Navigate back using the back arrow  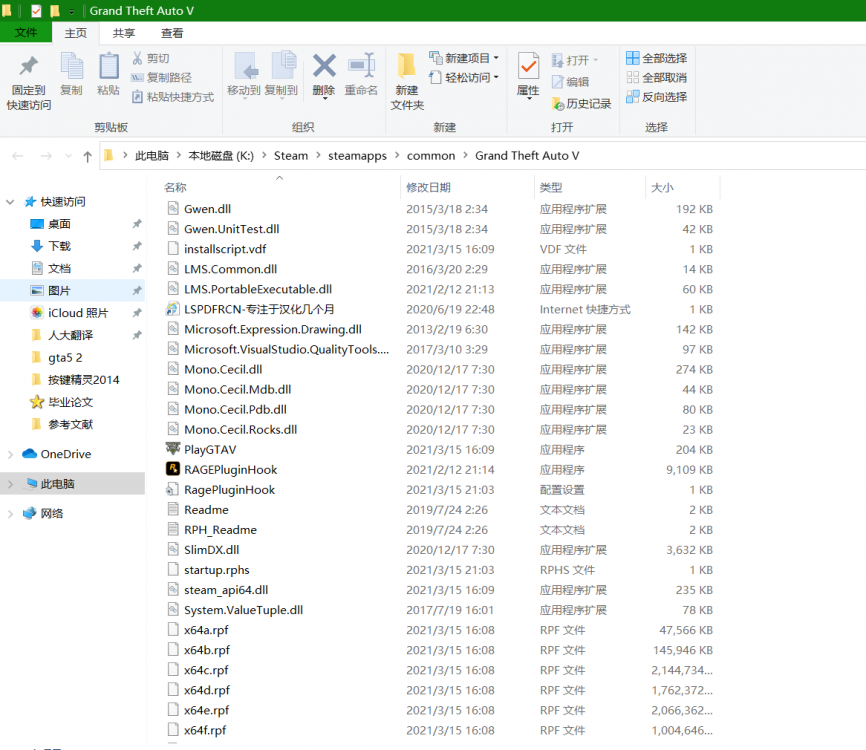coord(17,155)
